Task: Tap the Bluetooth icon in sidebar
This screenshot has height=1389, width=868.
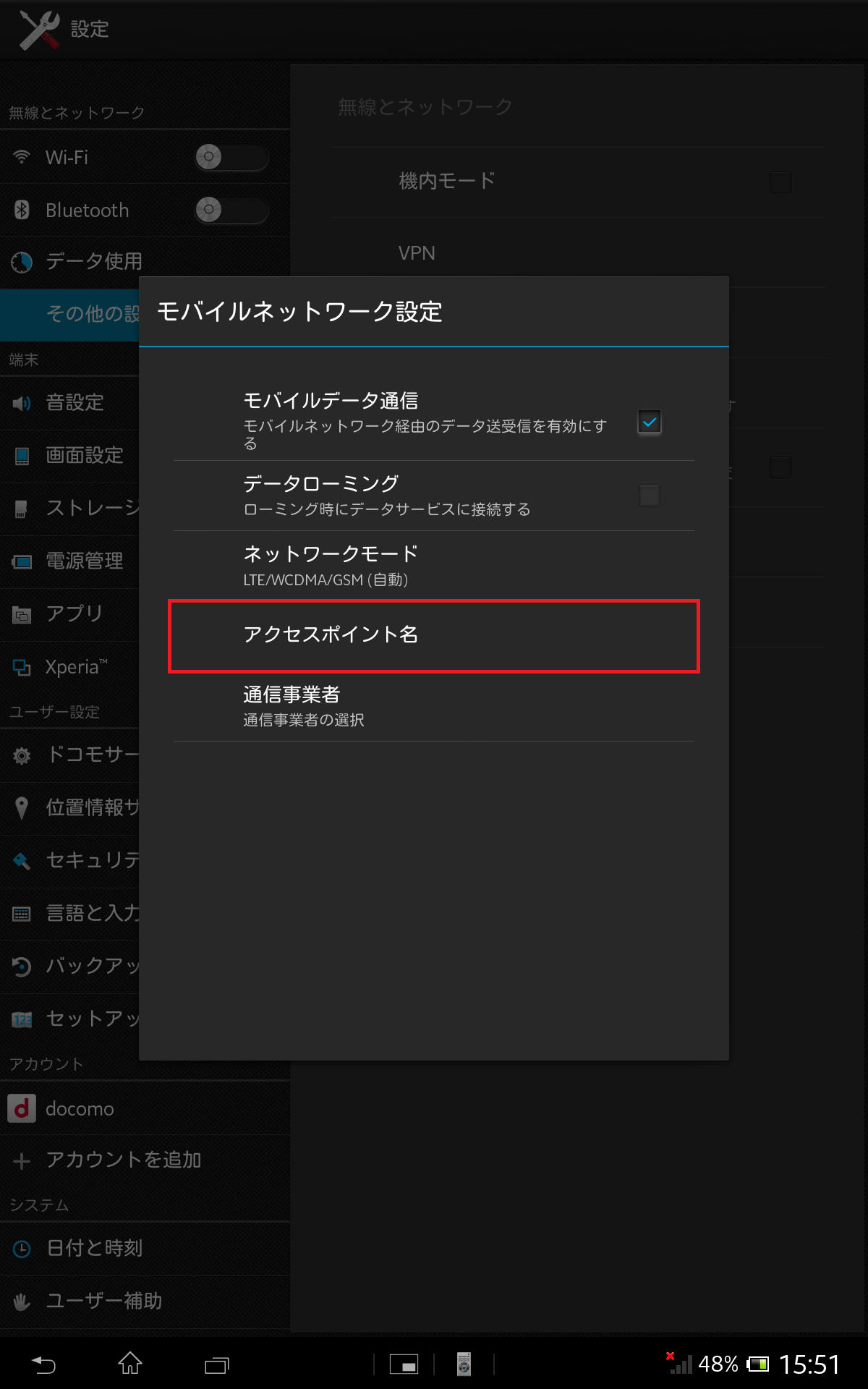Action: 22,210
